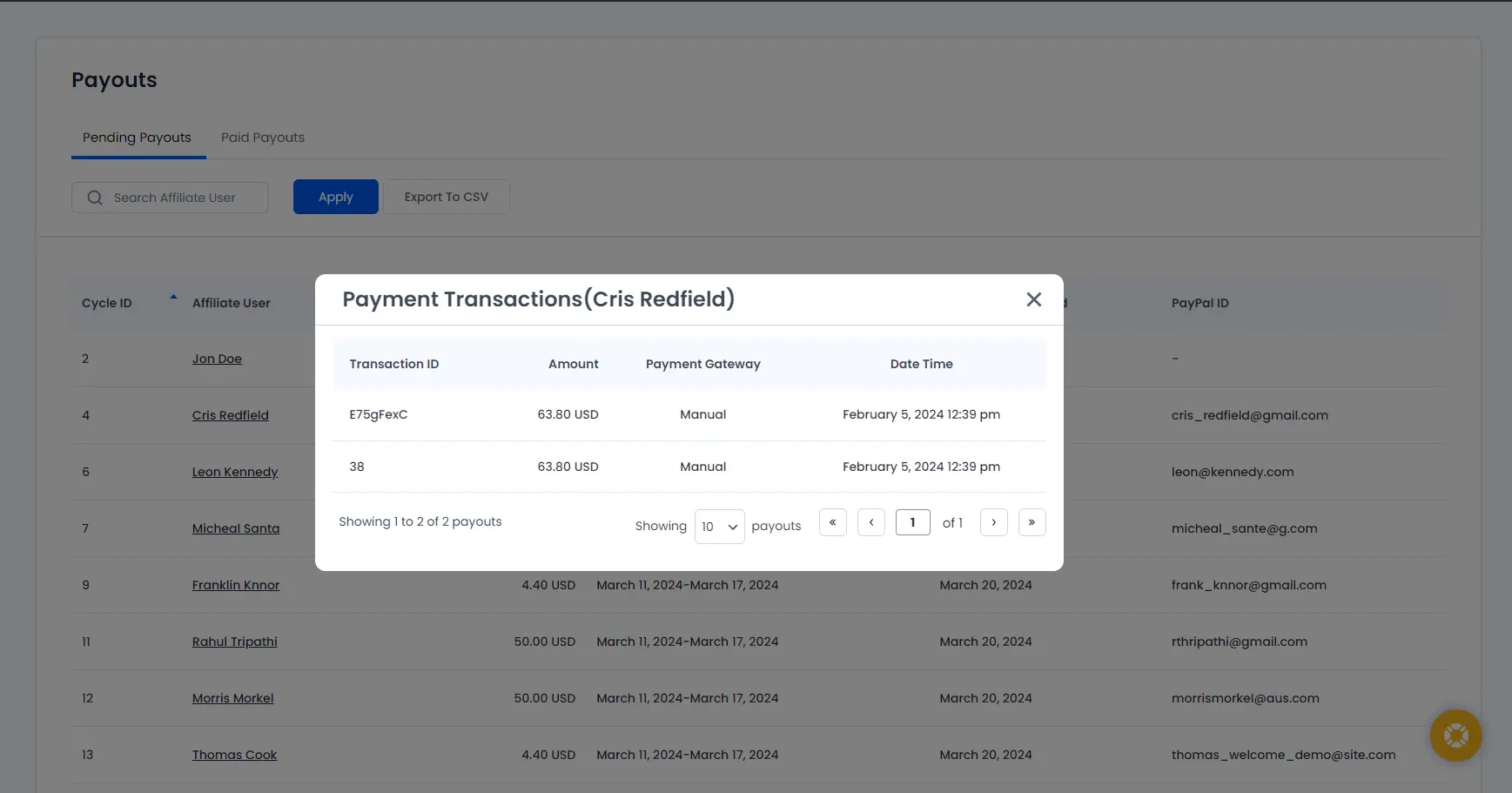Go to next page of transactions
Screen dimensions: 1512x793
994,522
